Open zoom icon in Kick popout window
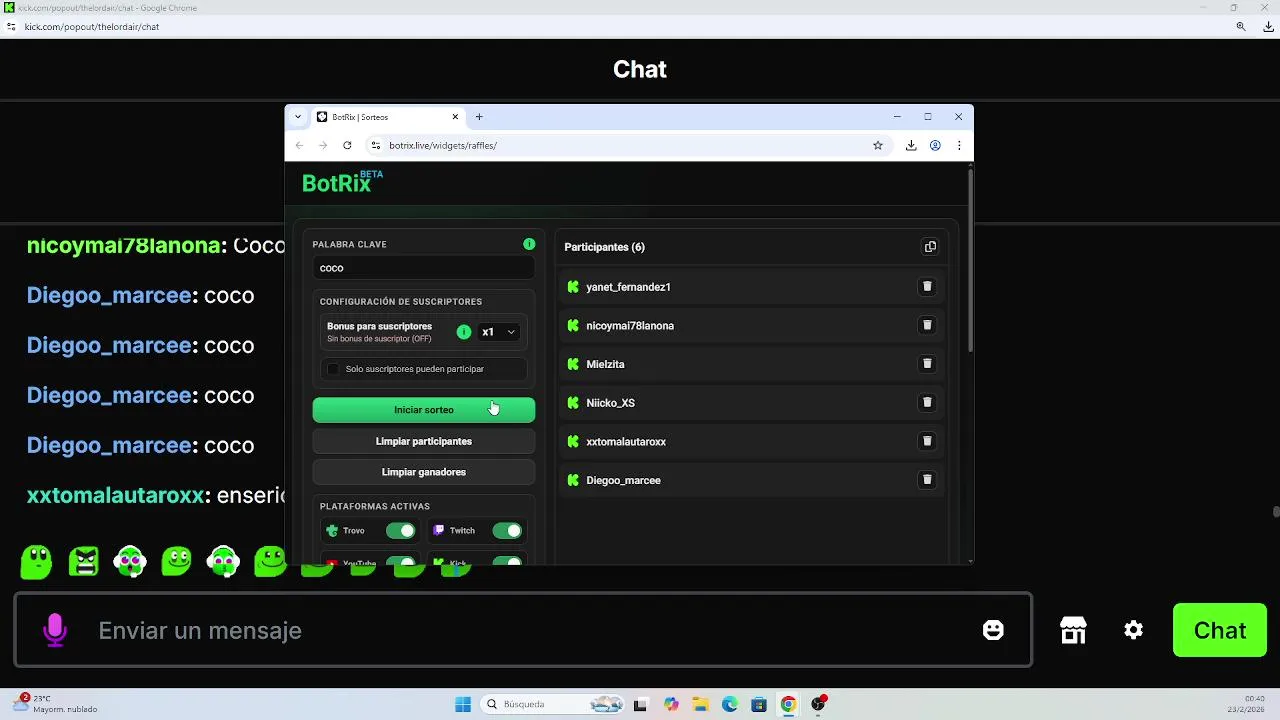This screenshot has width=1280, height=720. click(1241, 27)
